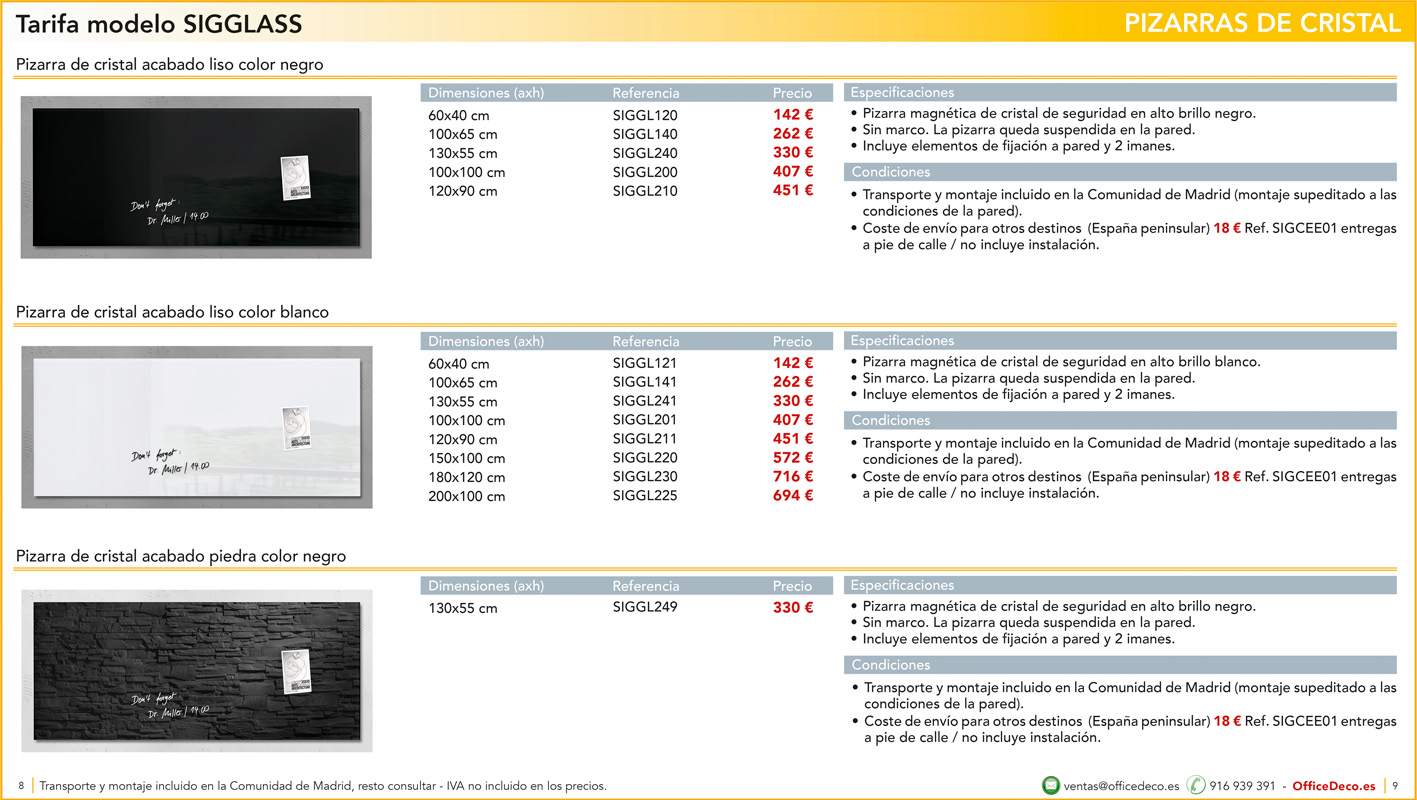Click the 'Tarifa modelo SIGGLASS' page title
This screenshot has width=1417, height=800.
(159, 23)
